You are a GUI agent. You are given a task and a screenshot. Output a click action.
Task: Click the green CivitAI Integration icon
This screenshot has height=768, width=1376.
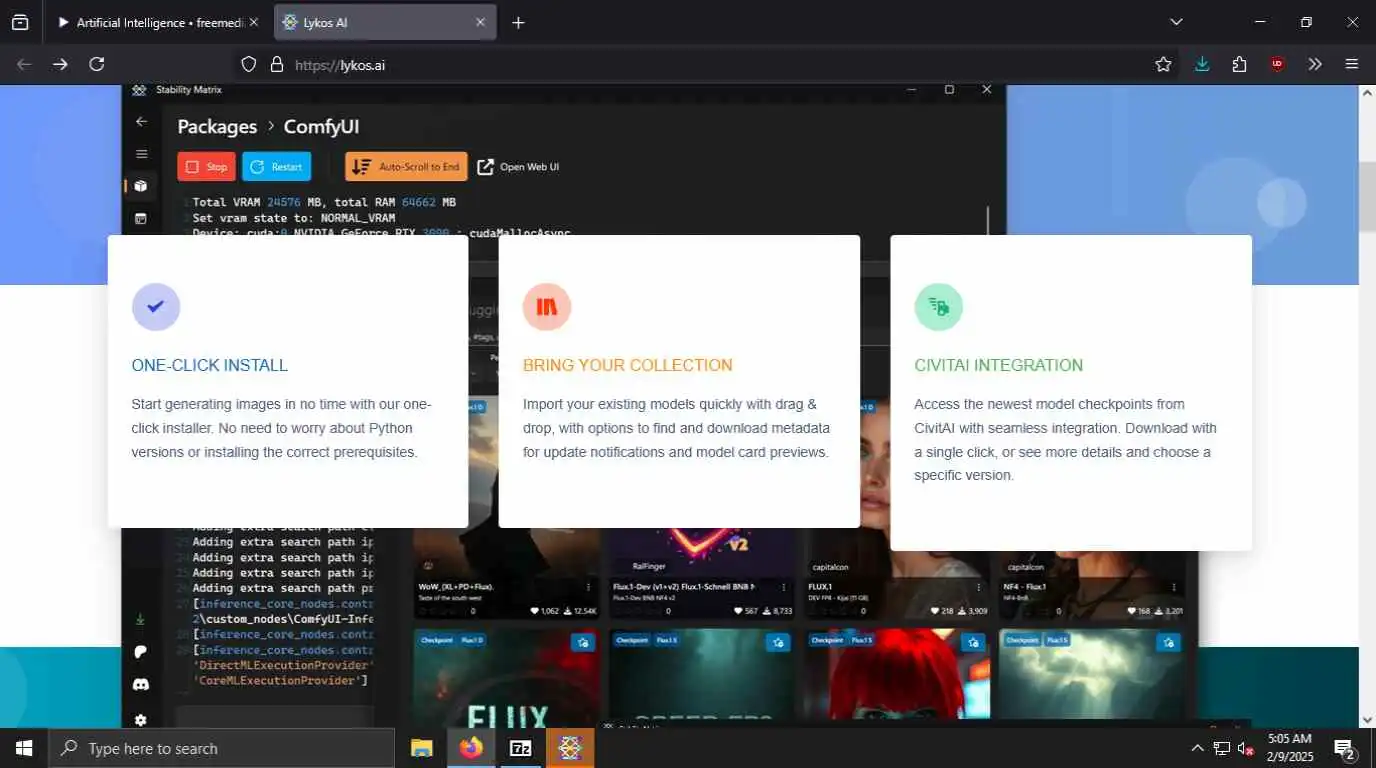pos(939,307)
